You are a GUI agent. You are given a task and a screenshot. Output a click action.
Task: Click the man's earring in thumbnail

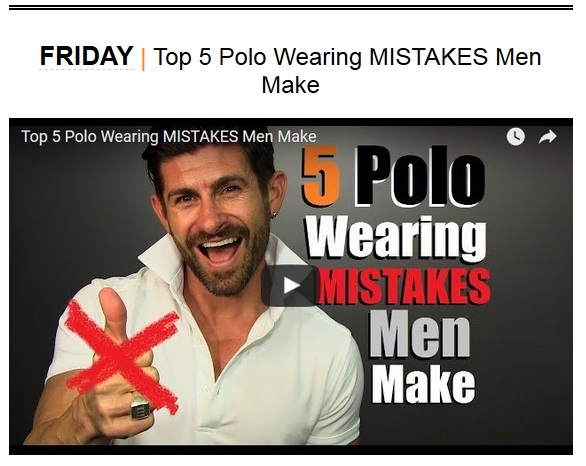pos(274,215)
